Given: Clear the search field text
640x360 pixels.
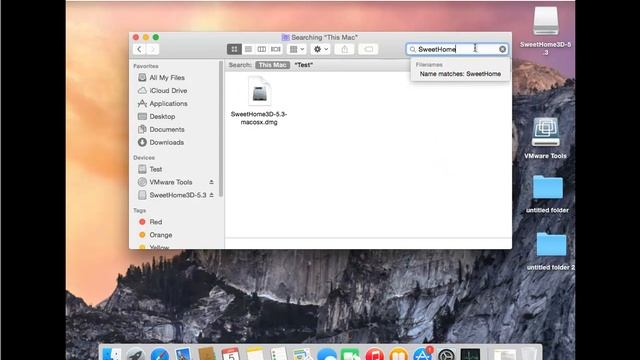Looking at the screenshot, I should click(502, 49).
